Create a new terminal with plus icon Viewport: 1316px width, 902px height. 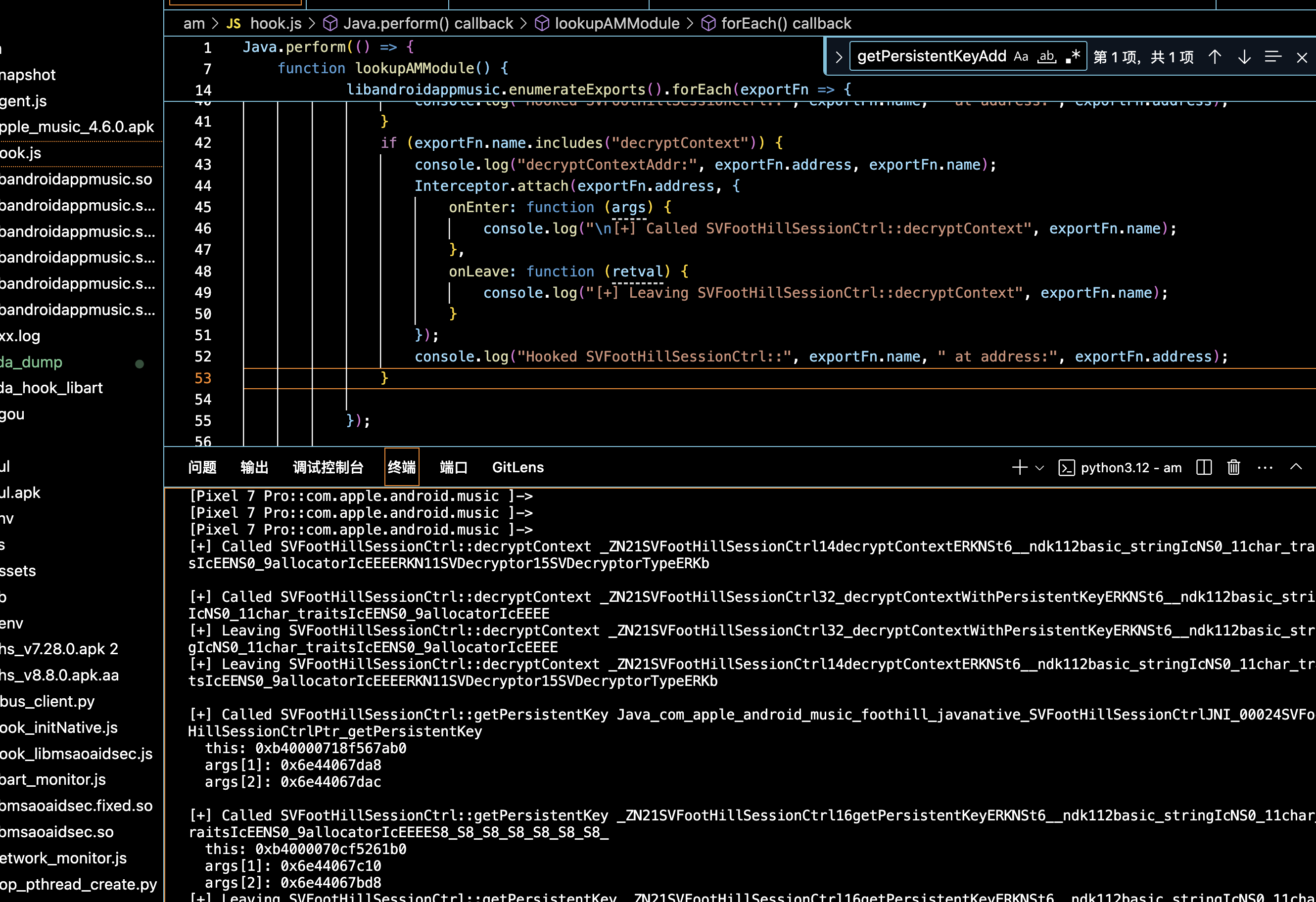[1019, 467]
